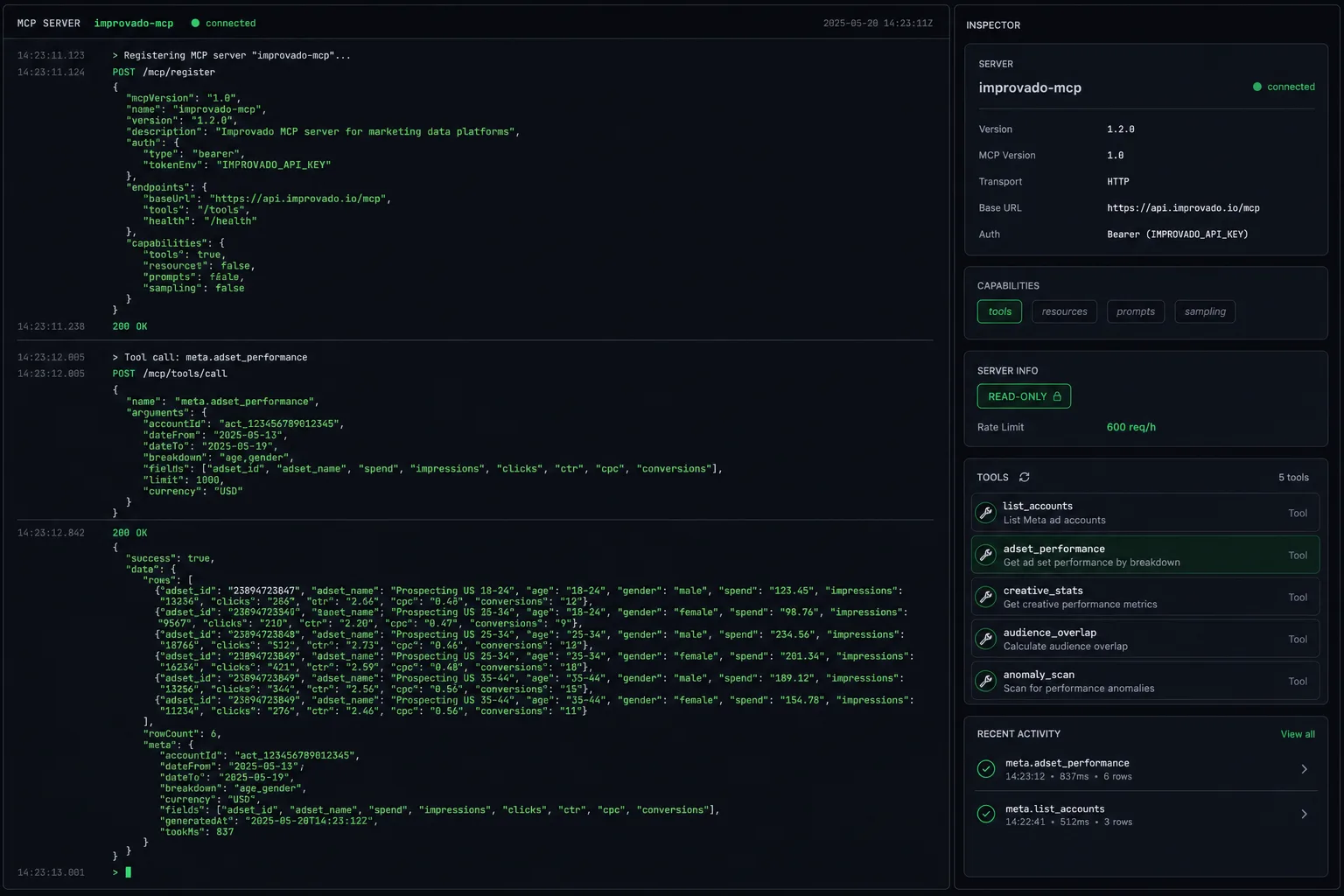Click green connected dot in Inspector server card
This screenshot has height=896, width=1344.
[1257, 87]
